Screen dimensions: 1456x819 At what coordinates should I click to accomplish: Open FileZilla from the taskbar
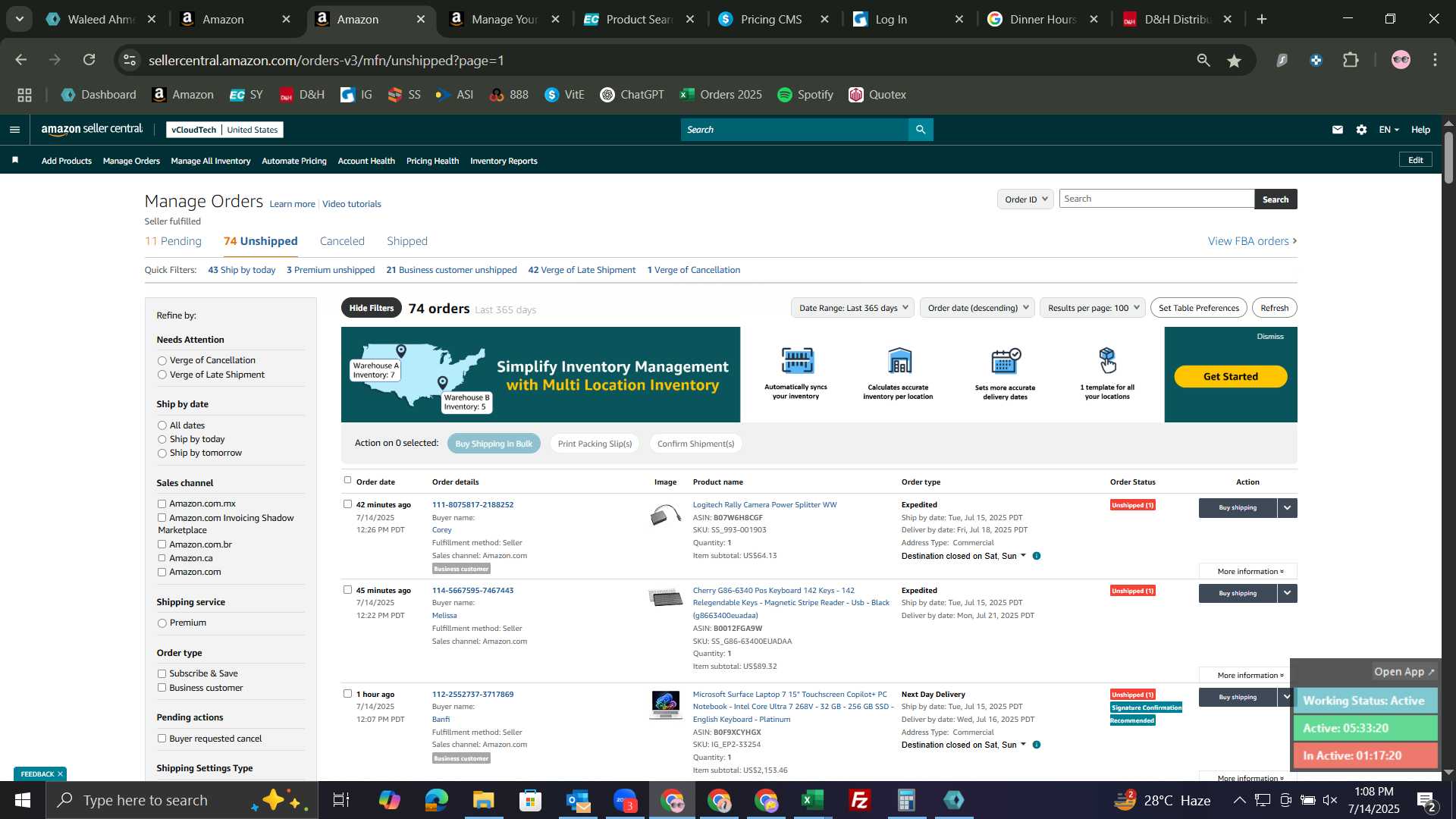pos(860,800)
